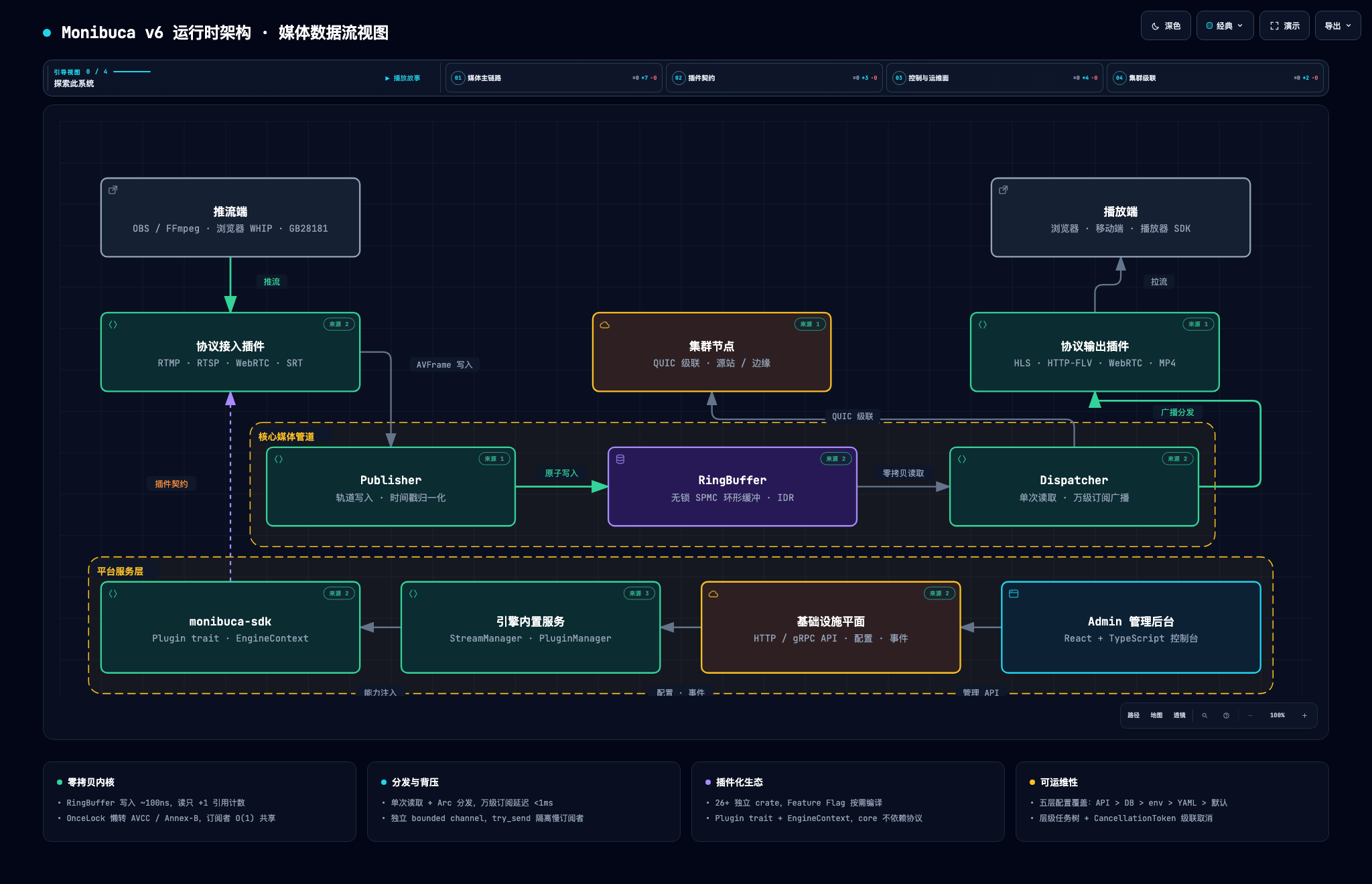Image resolution: width=1372 pixels, height=884 pixels.
Task: Click external link icon on 播放端 node
Action: click(x=1004, y=190)
